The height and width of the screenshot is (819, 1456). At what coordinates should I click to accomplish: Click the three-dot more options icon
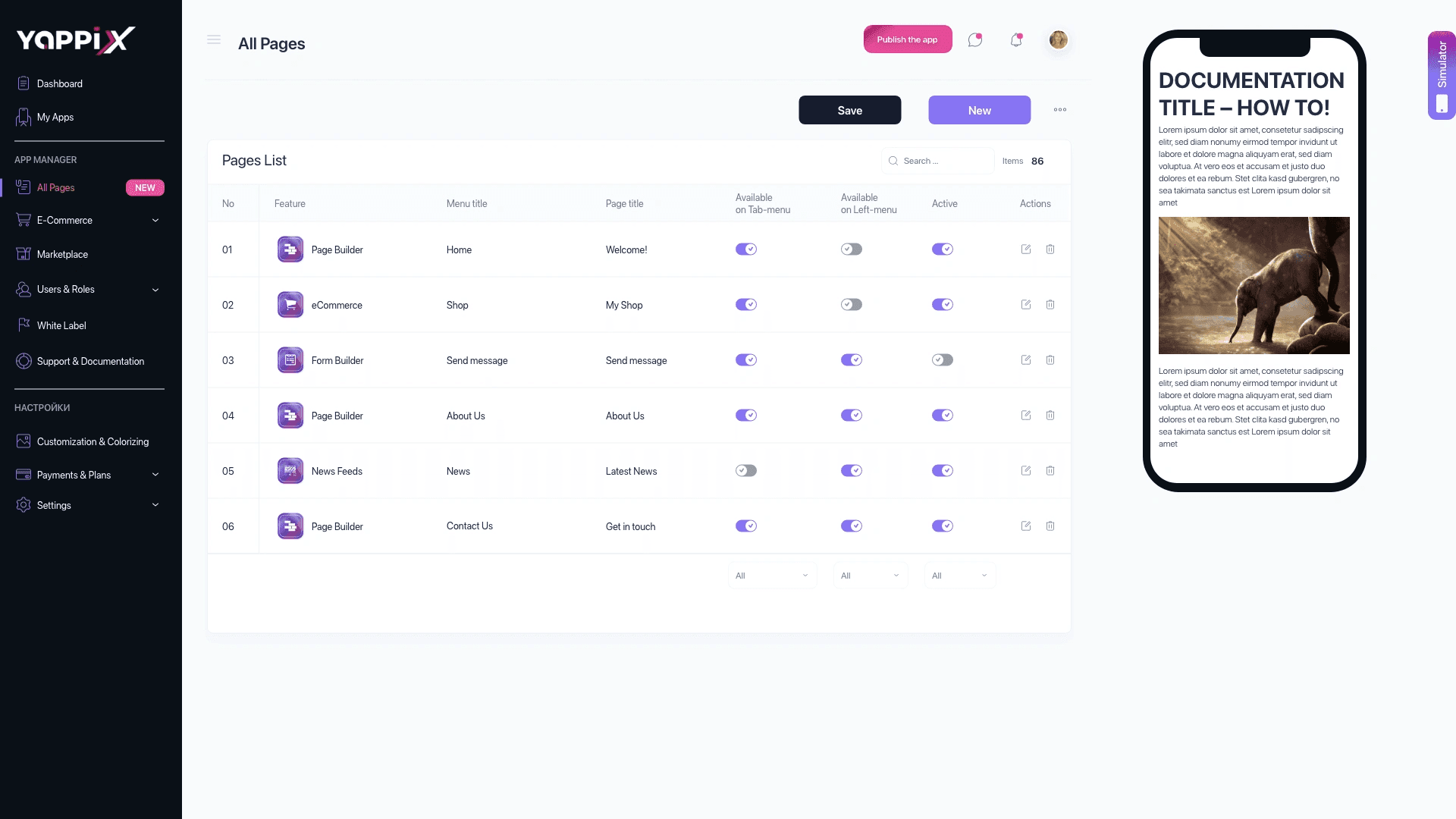[1060, 110]
